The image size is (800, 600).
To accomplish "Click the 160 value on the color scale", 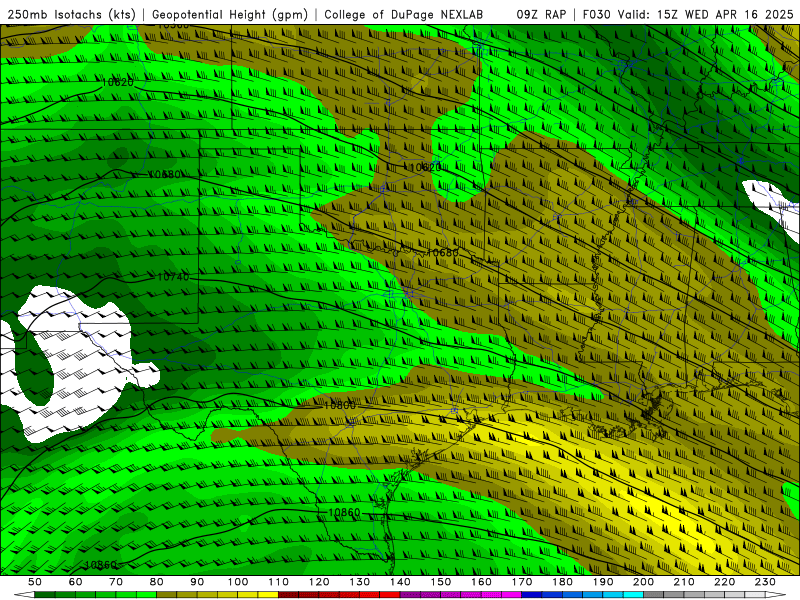I will pos(481,582).
